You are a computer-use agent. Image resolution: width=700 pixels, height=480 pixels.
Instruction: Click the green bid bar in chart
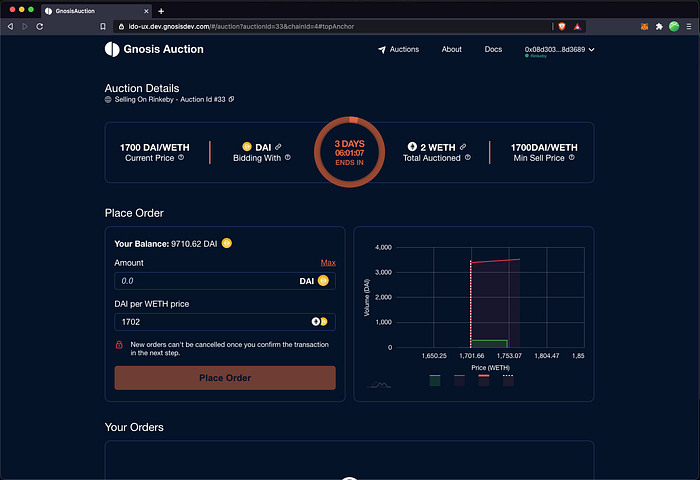click(x=489, y=343)
